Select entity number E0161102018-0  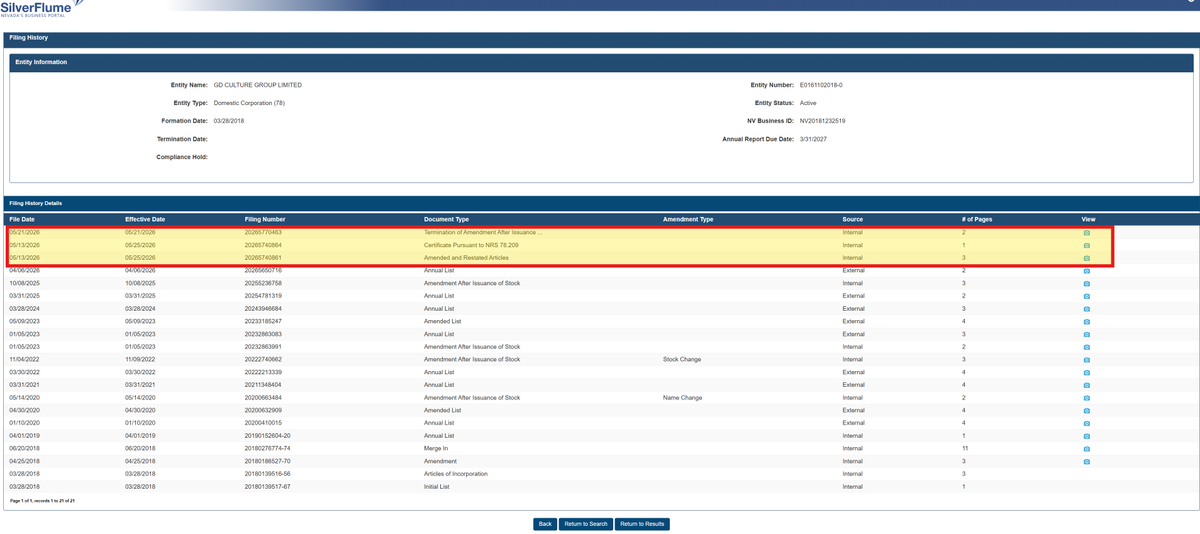pos(821,85)
